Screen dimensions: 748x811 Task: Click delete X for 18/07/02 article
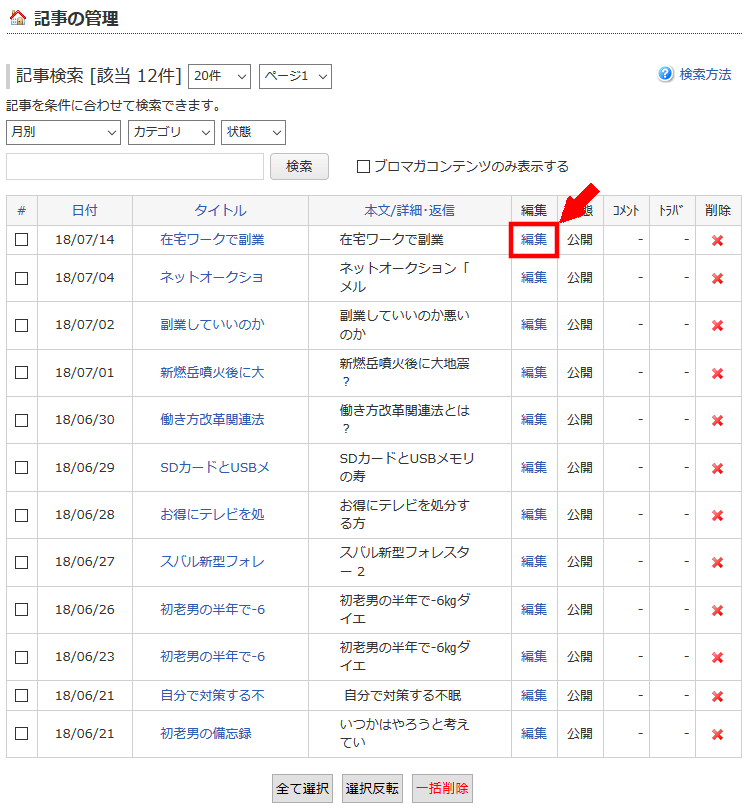(x=717, y=326)
